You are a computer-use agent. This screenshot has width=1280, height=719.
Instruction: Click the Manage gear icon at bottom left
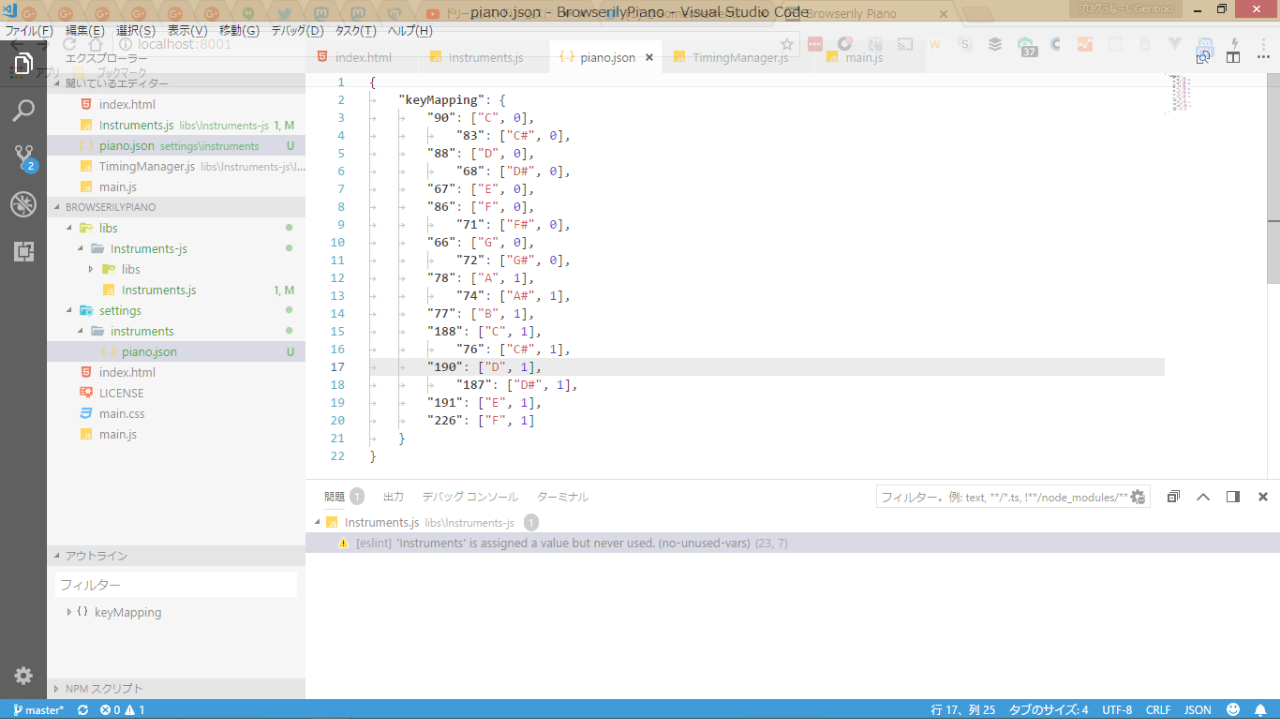pyautogui.click(x=23, y=675)
